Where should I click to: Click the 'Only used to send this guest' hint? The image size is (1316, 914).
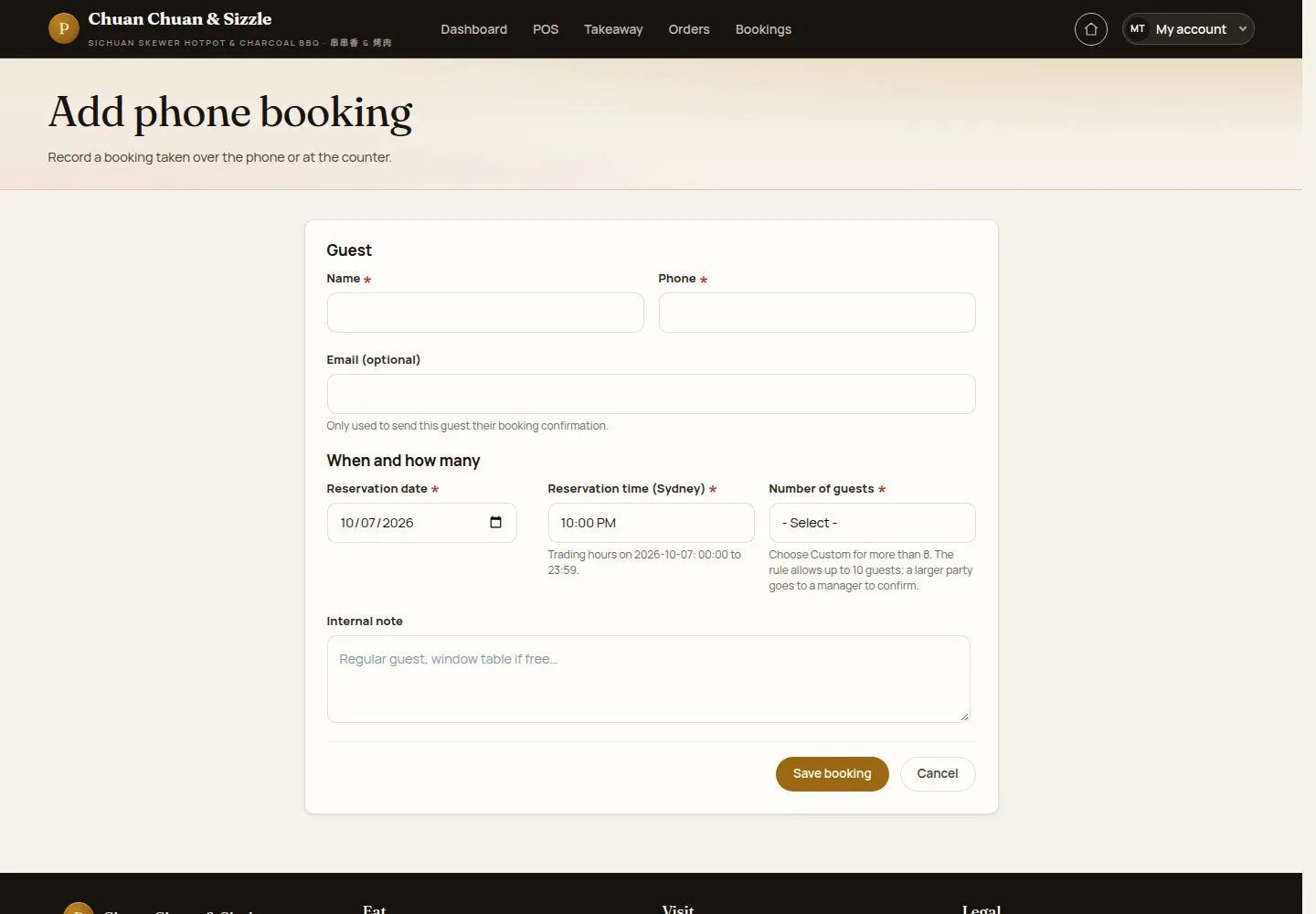point(467,426)
